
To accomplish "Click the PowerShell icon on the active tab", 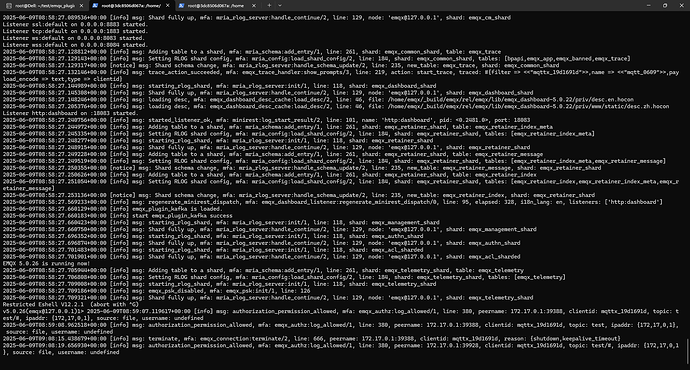I will point(95,6).
